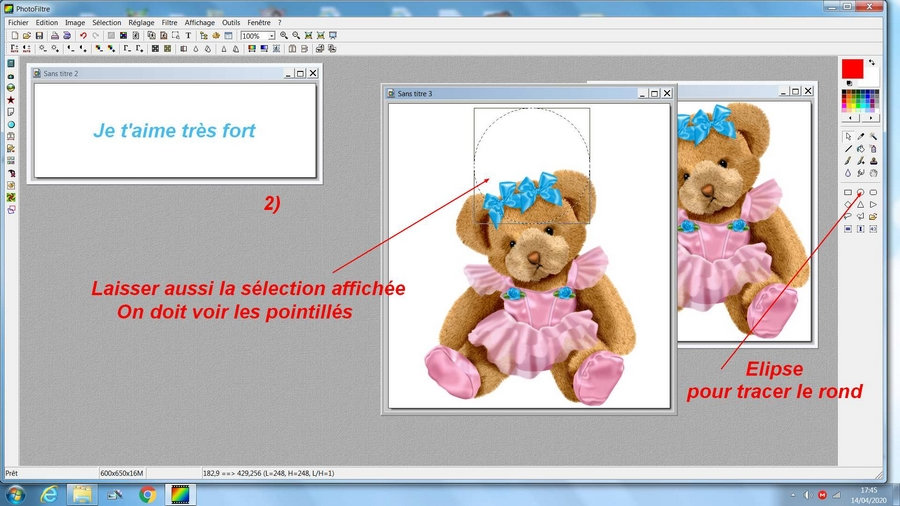This screenshot has width=900, height=506.
Task: Select the Rectangle selection shape tool
Action: pyautogui.click(x=848, y=192)
